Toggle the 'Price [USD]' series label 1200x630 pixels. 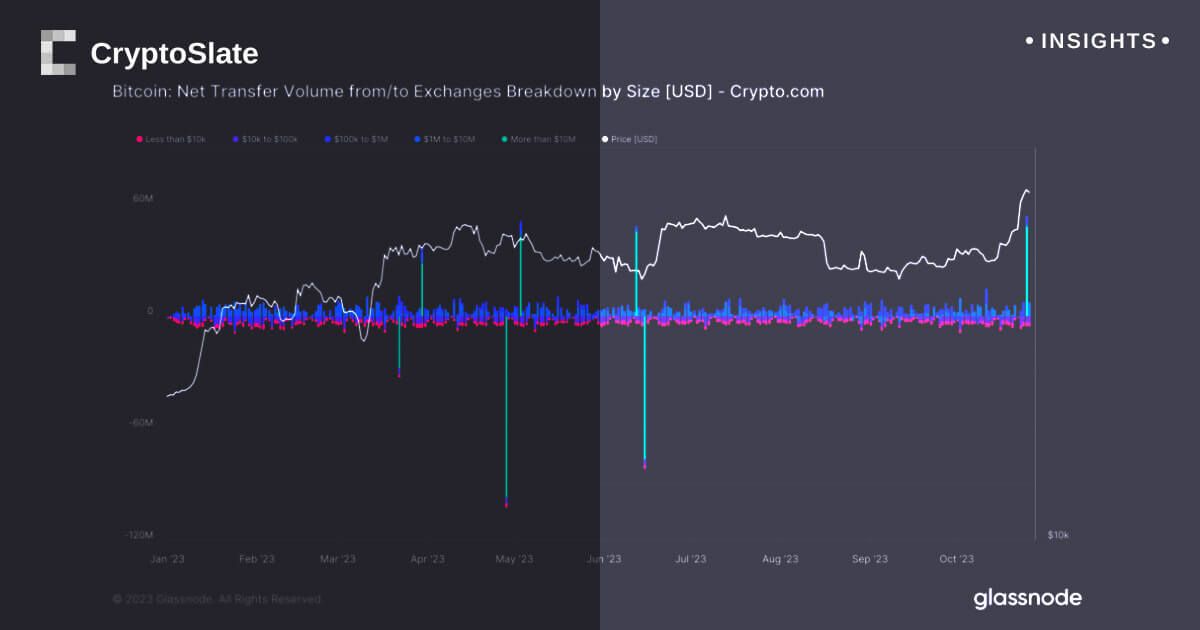tap(634, 139)
